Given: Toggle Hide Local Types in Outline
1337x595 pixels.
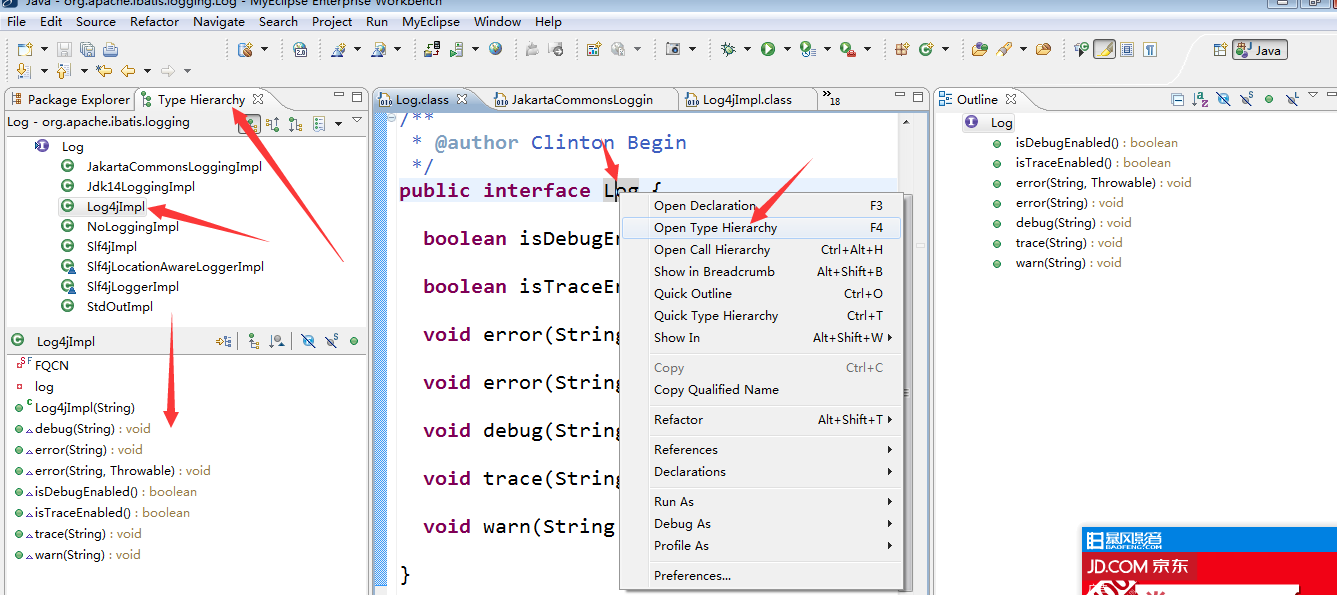Looking at the screenshot, I should (x=1293, y=99).
